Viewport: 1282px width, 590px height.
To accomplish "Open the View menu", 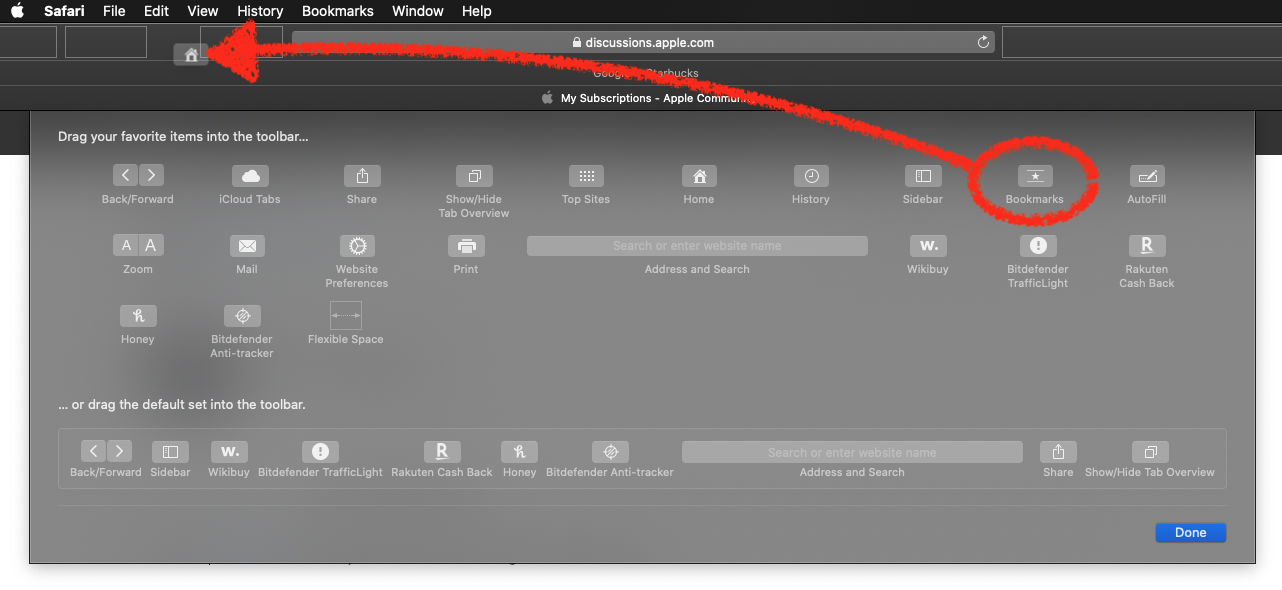I will (x=203, y=11).
